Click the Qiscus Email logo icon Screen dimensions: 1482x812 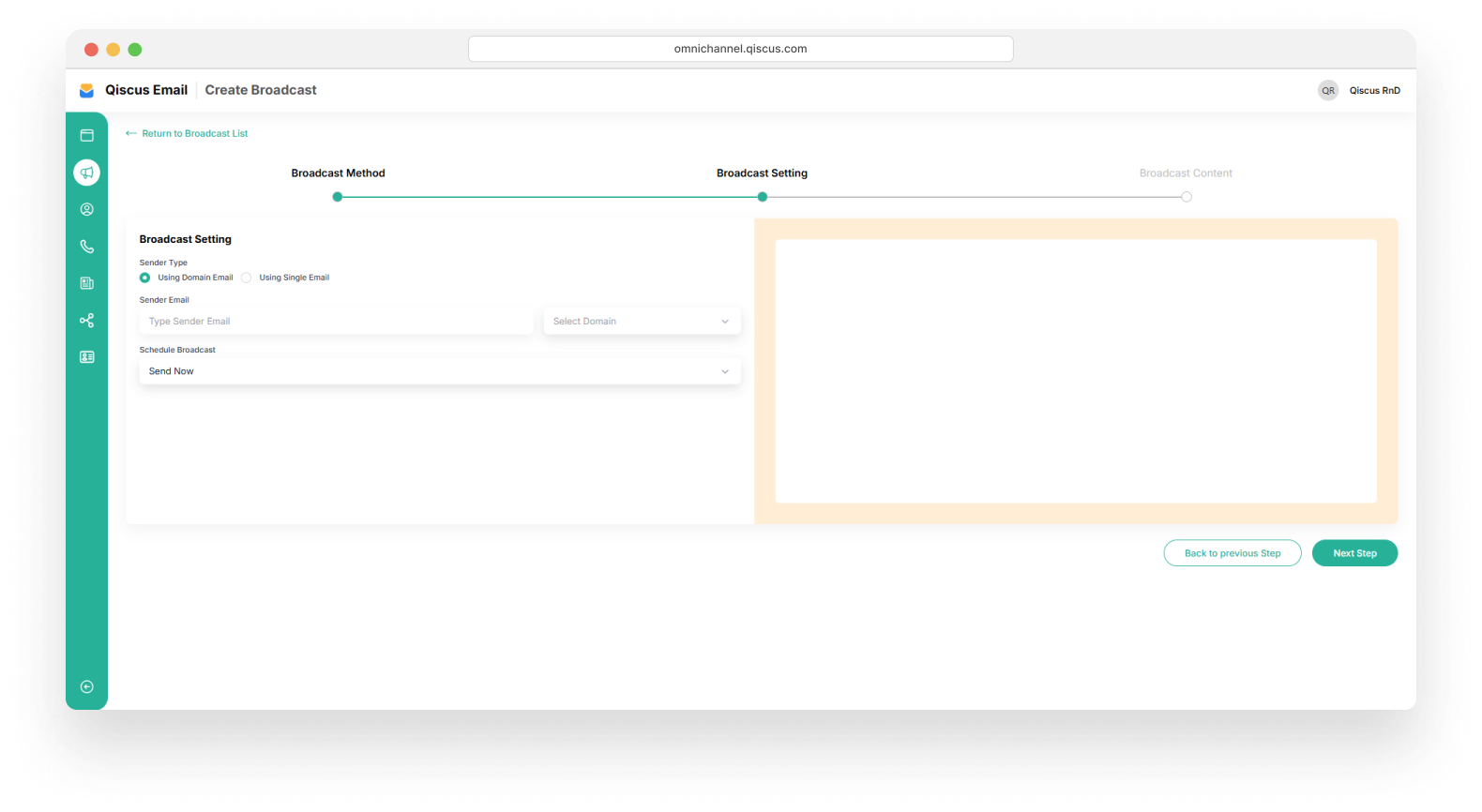86,90
